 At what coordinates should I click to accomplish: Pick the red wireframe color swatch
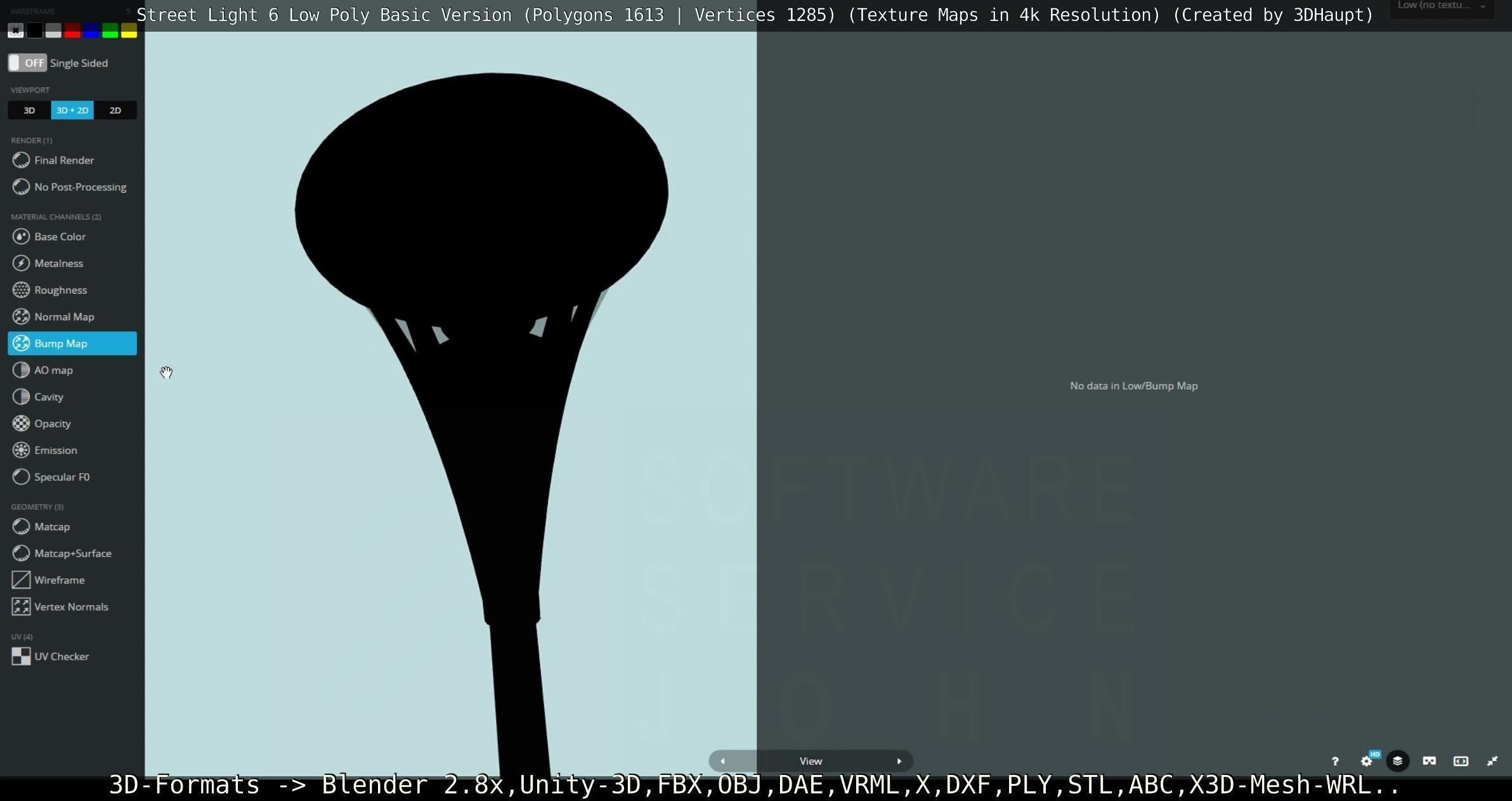click(x=72, y=30)
